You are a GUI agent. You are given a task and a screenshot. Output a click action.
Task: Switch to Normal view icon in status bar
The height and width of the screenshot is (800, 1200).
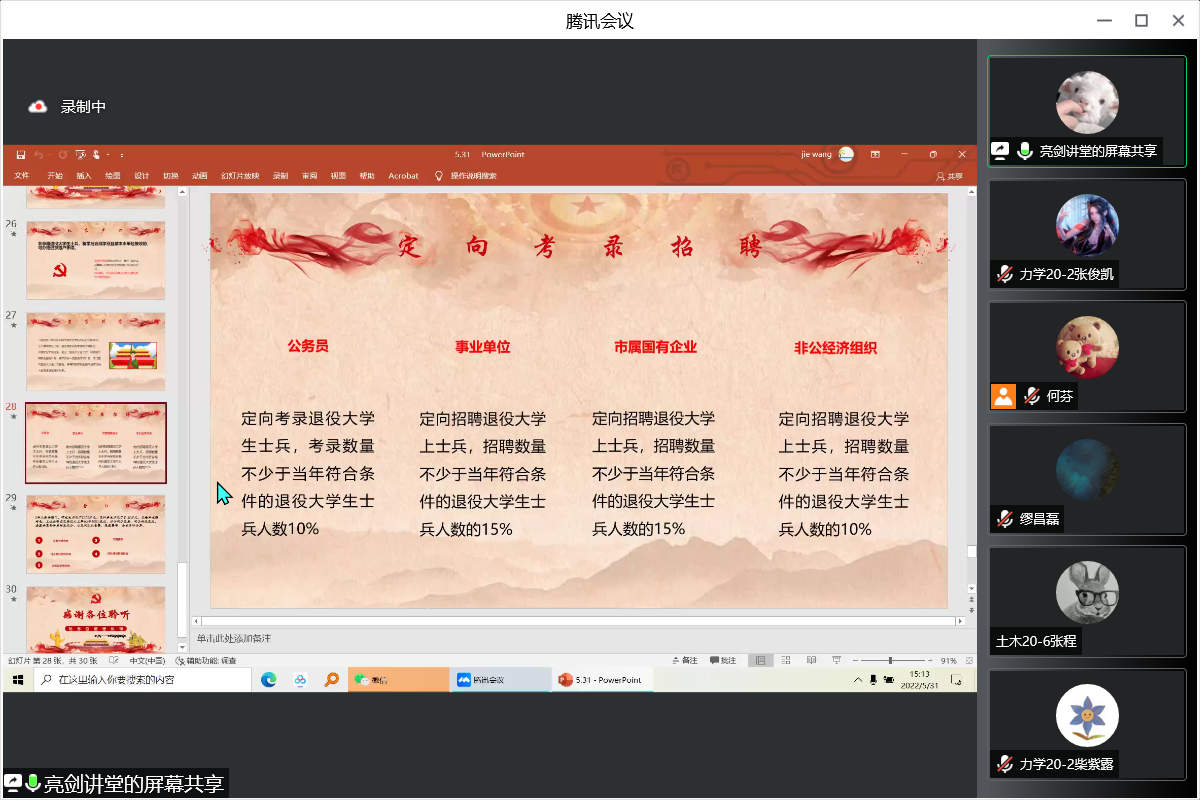tap(761, 661)
